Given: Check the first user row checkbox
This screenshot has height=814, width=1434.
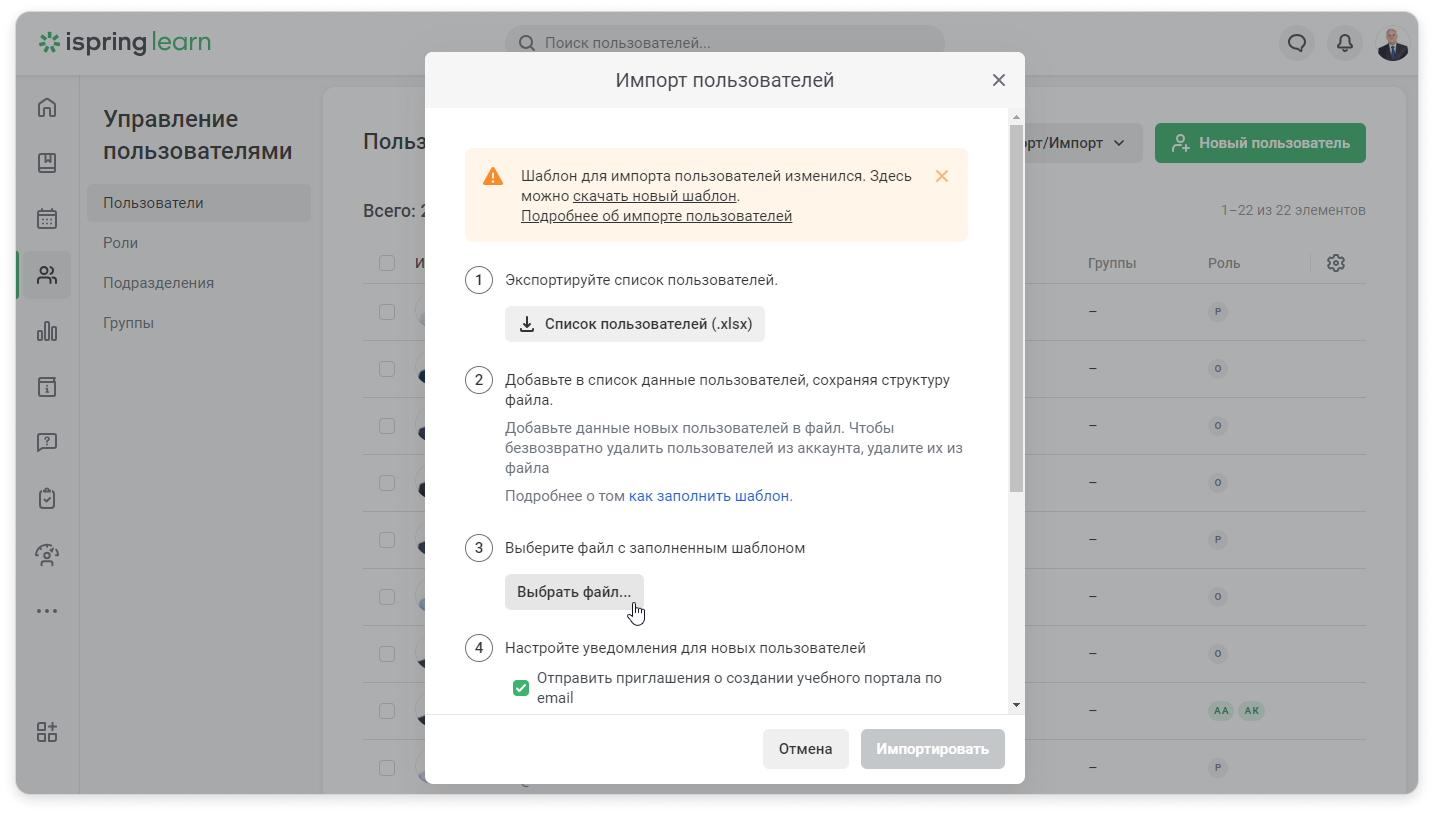Looking at the screenshot, I should 387,312.
